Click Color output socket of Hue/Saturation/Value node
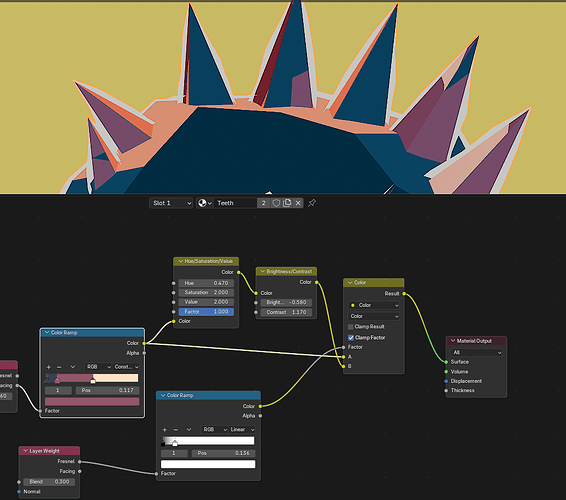The image size is (566, 500). [x=239, y=272]
